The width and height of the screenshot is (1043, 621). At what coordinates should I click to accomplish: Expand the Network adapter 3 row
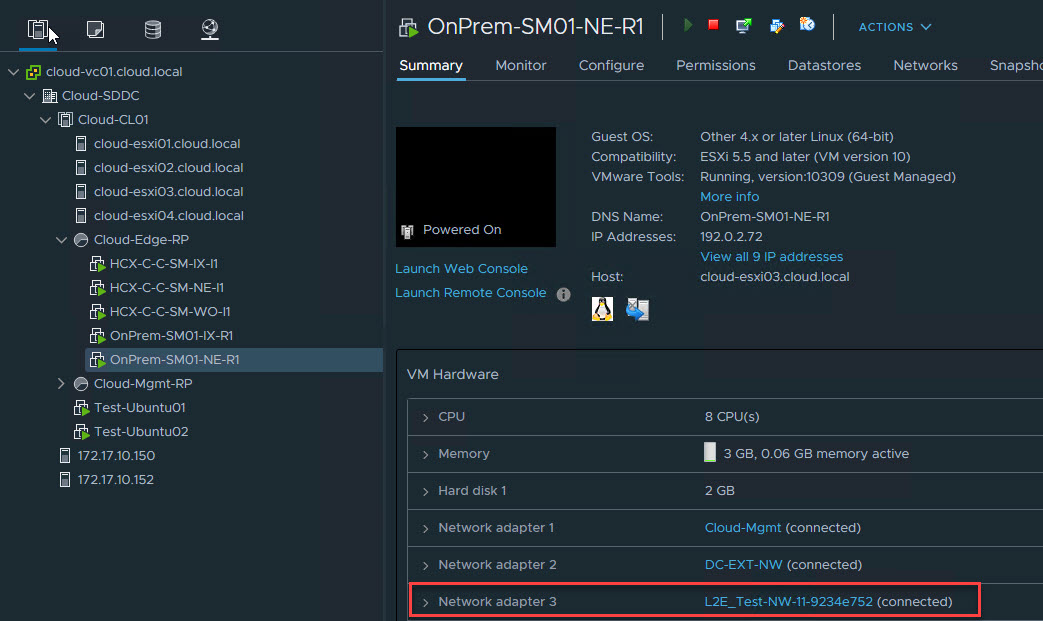click(x=426, y=602)
